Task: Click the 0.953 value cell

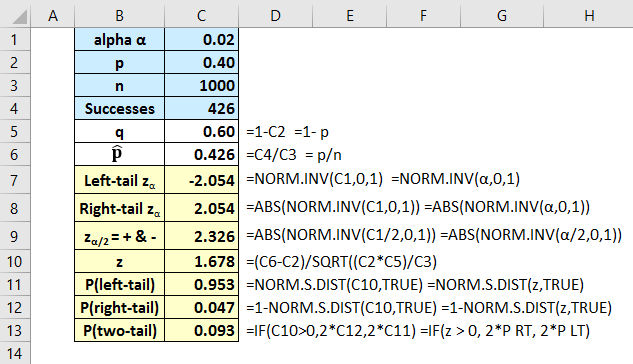Action: click(201, 285)
